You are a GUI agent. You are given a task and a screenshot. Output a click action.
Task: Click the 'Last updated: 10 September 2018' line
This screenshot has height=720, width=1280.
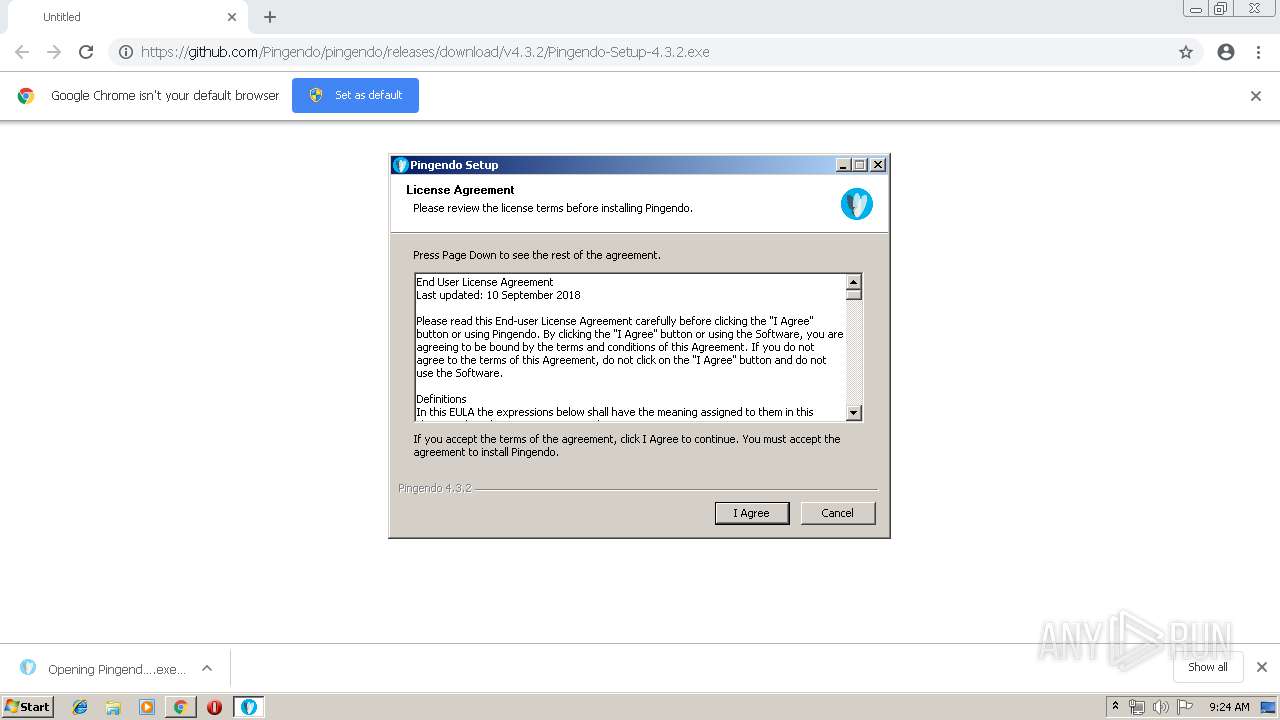(498, 295)
